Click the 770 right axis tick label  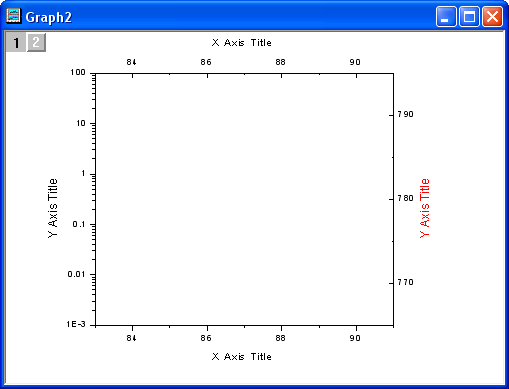(406, 282)
